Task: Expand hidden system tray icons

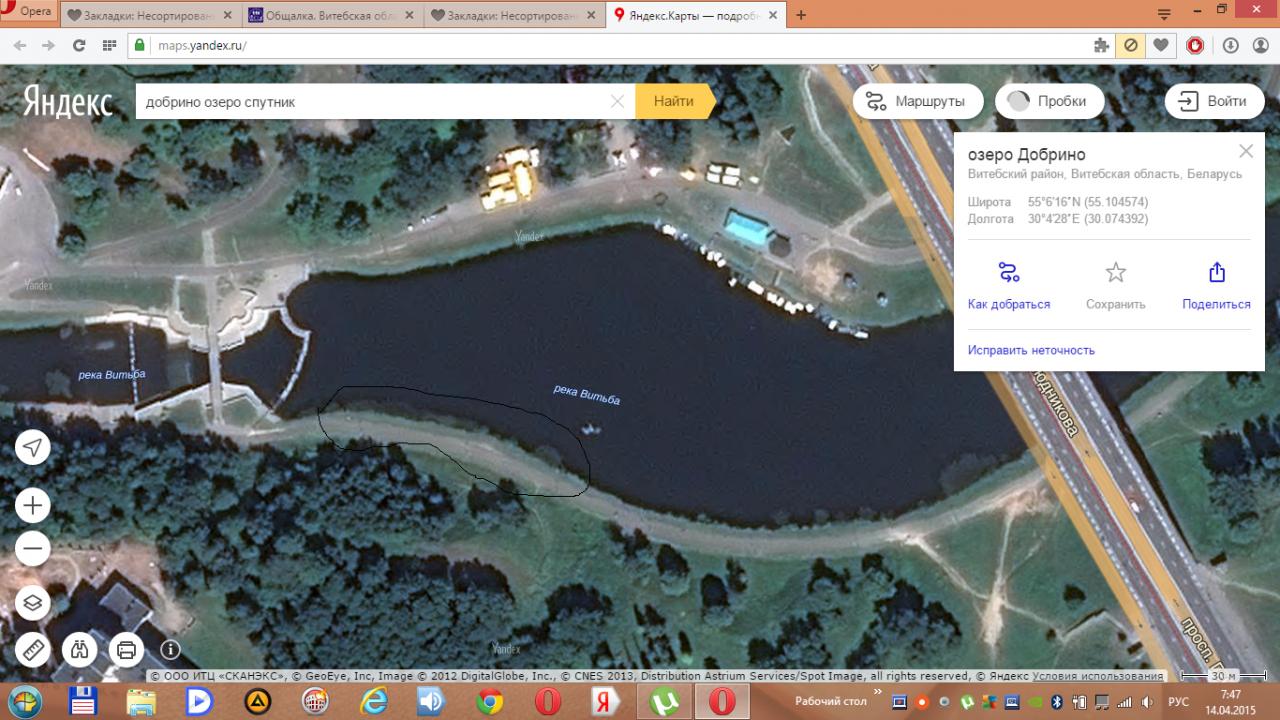Action: tap(878, 692)
